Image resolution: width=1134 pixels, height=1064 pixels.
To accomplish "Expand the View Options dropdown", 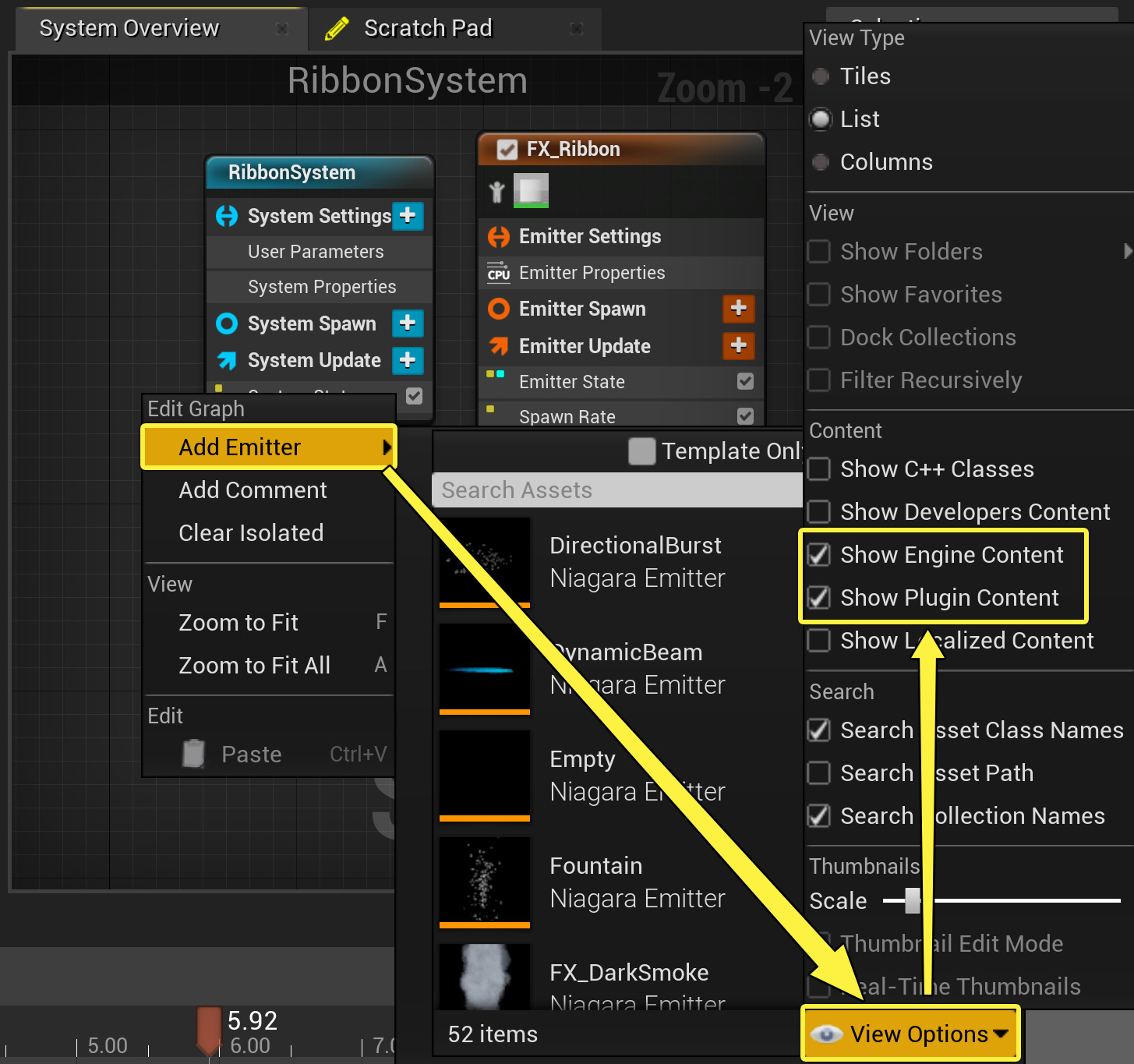I will click(x=910, y=1034).
